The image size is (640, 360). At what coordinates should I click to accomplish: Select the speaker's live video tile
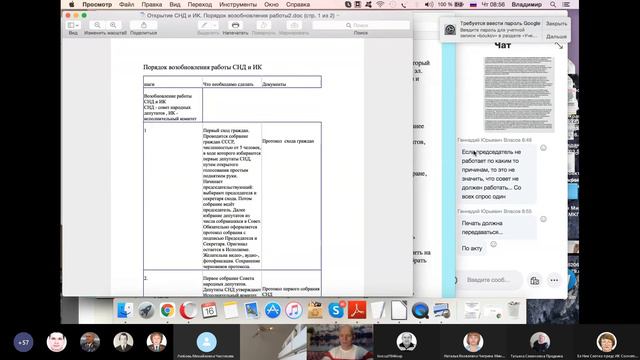[340, 342]
